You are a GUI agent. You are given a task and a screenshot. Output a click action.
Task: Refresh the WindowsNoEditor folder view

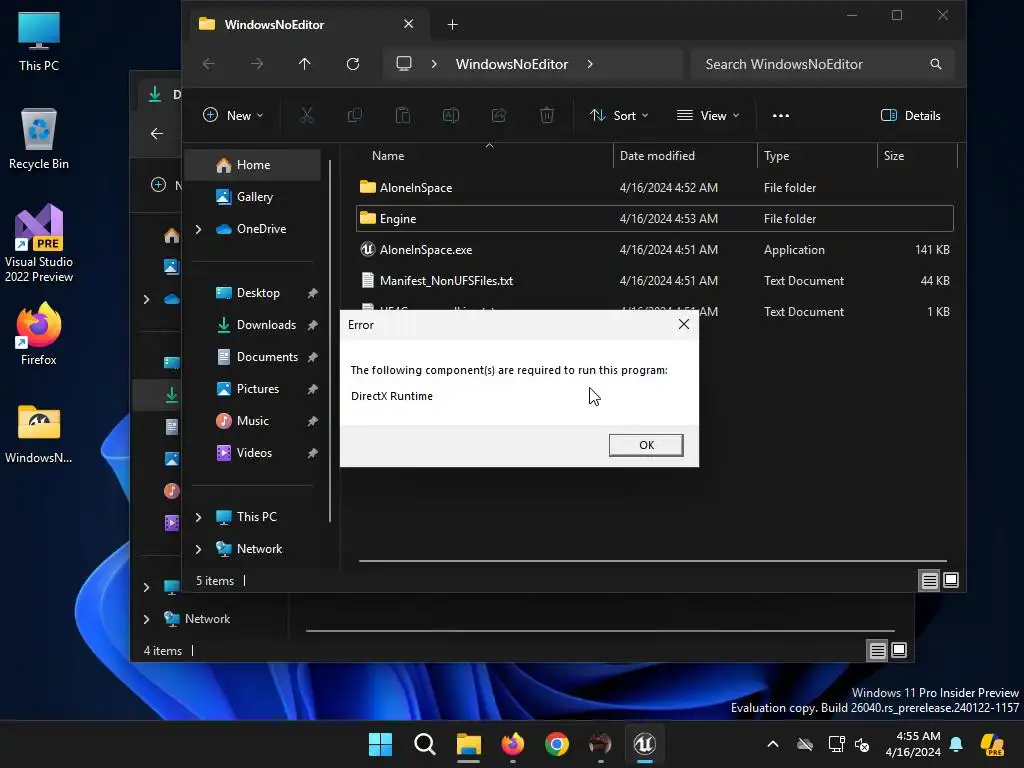(x=353, y=64)
